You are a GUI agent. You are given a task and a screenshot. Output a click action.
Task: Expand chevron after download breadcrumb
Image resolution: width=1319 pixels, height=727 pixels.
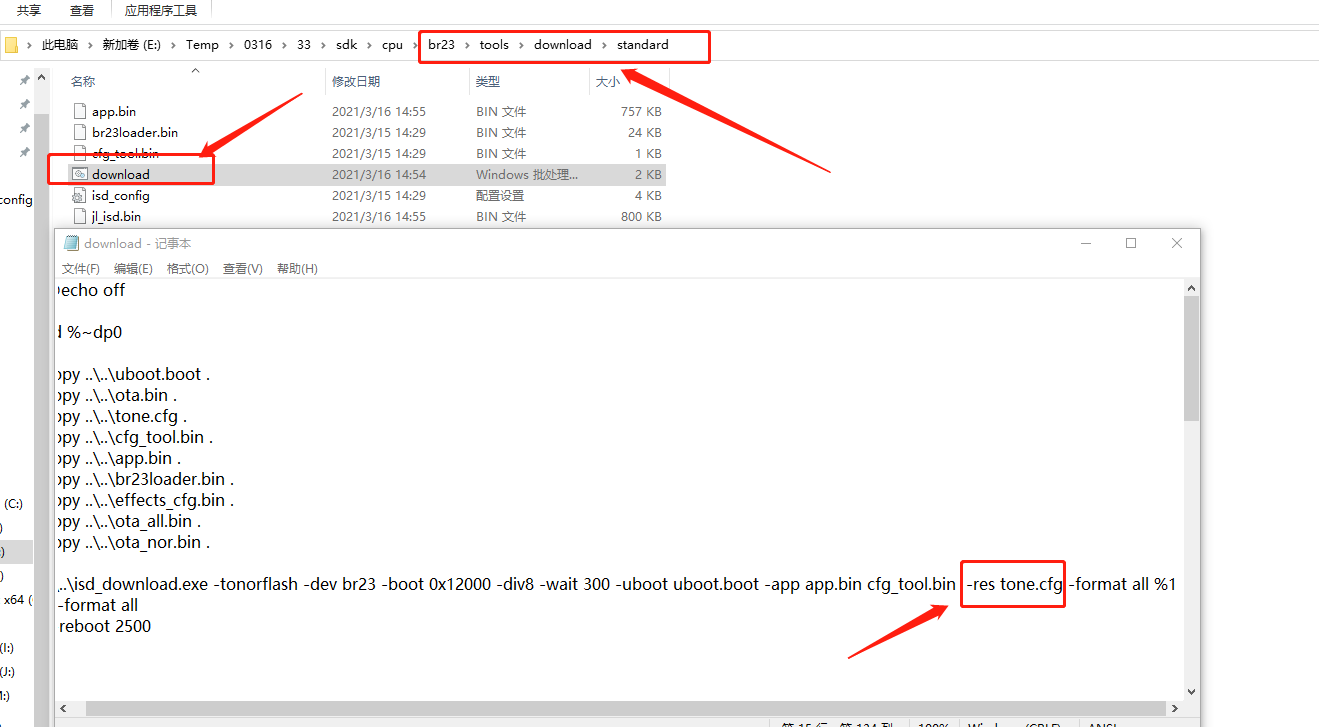tap(604, 45)
